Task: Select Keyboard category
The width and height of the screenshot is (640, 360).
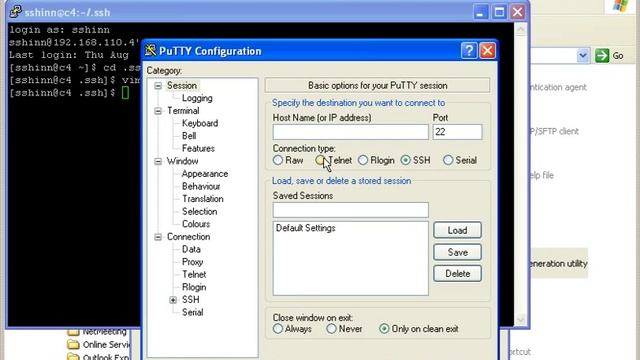Action: 200,123
